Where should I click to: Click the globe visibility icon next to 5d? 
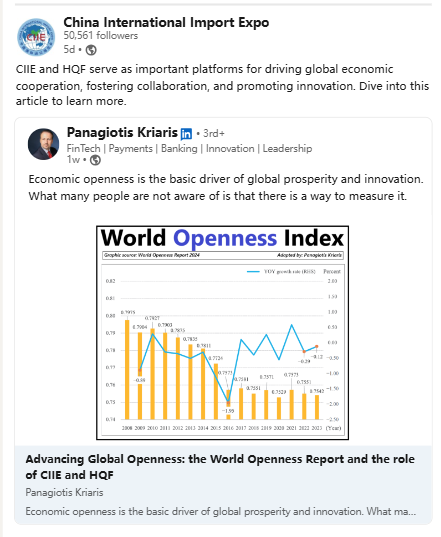[91, 50]
